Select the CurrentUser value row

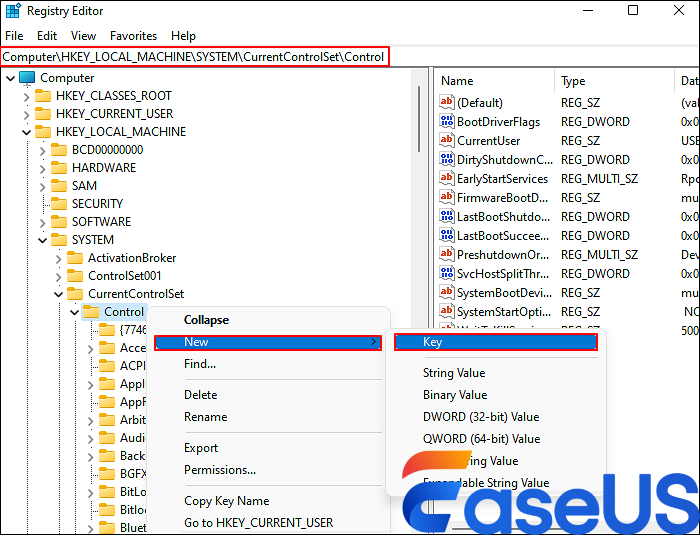[488, 141]
